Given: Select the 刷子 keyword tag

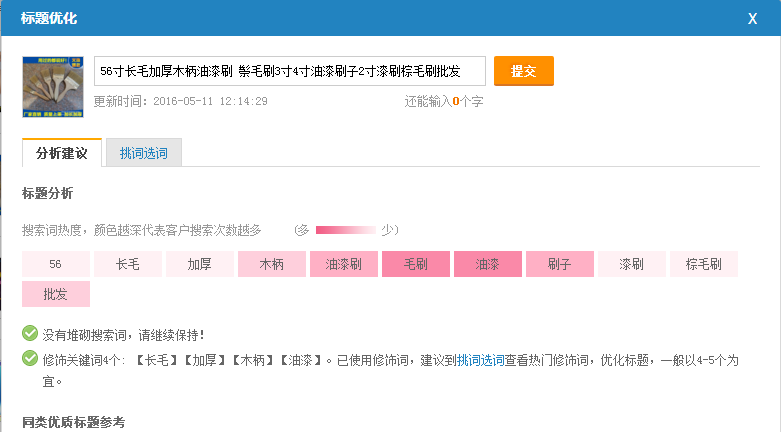Looking at the screenshot, I should pyautogui.click(x=559, y=265).
